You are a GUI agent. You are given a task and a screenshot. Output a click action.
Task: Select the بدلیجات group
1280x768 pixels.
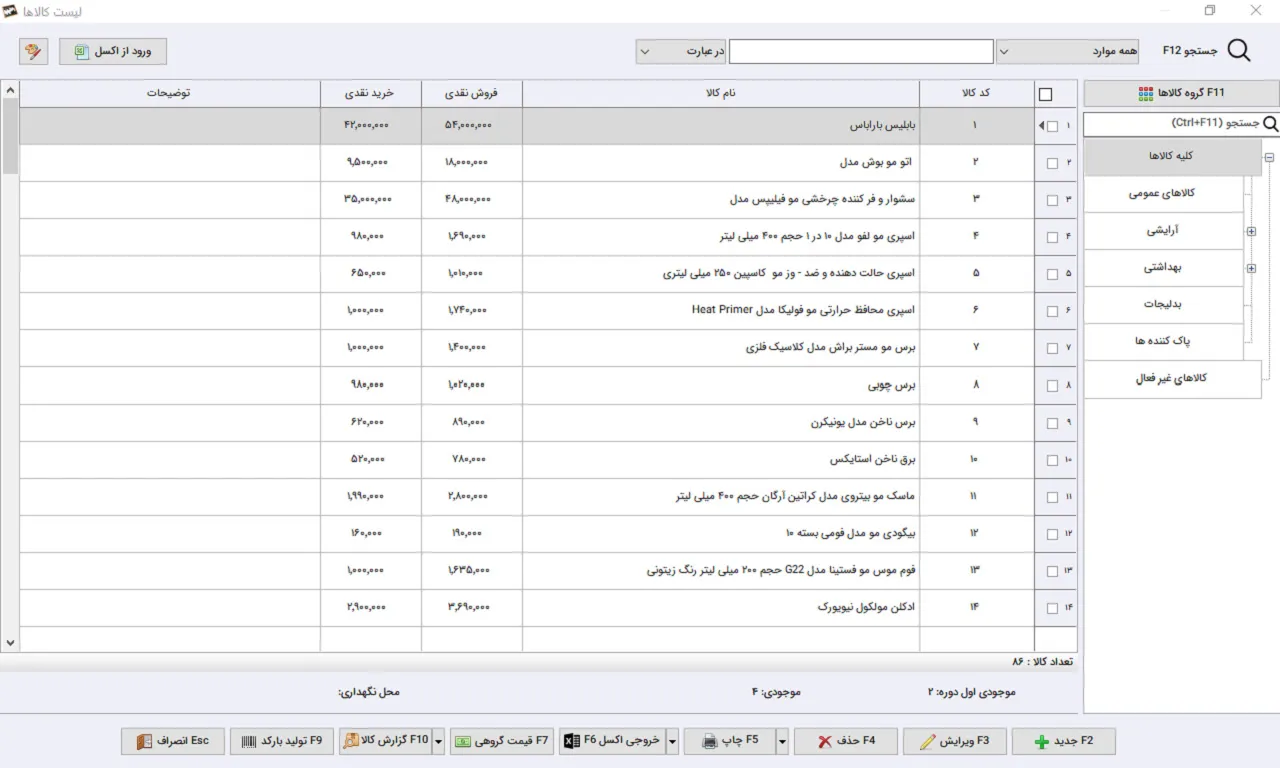[1163, 305]
